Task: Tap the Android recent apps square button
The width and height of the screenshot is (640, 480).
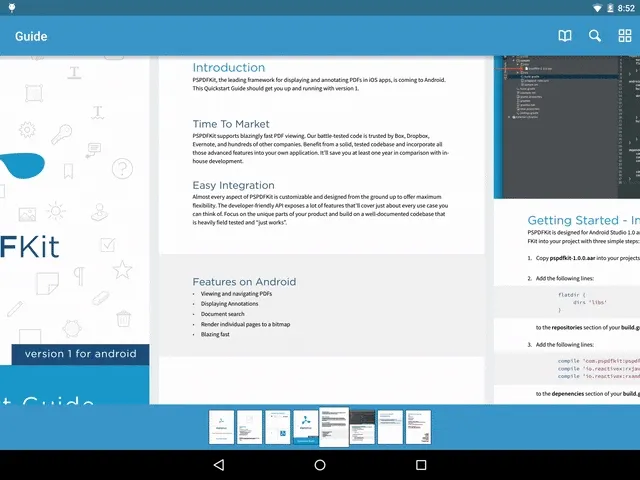Action: 421,465
